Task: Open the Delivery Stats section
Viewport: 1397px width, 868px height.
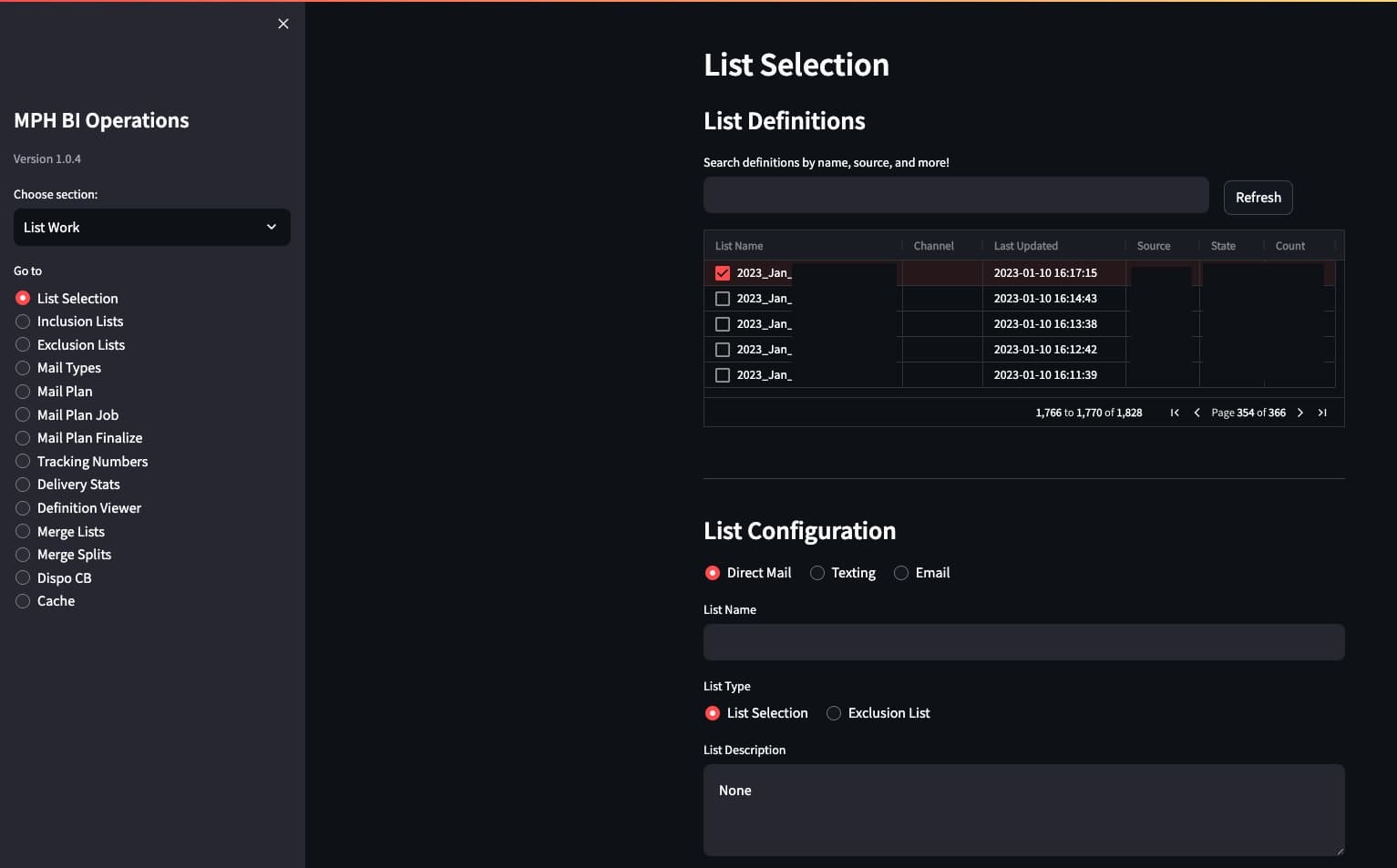Action: click(x=79, y=484)
